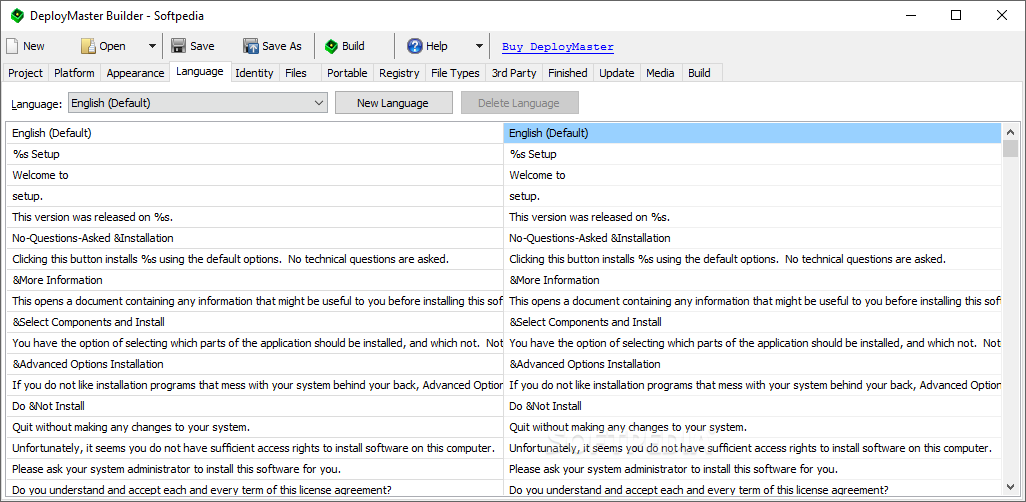Click left 'No-Questions-Asked &Installation' cell
This screenshot has width=1026, height=502.
point(255,238)
